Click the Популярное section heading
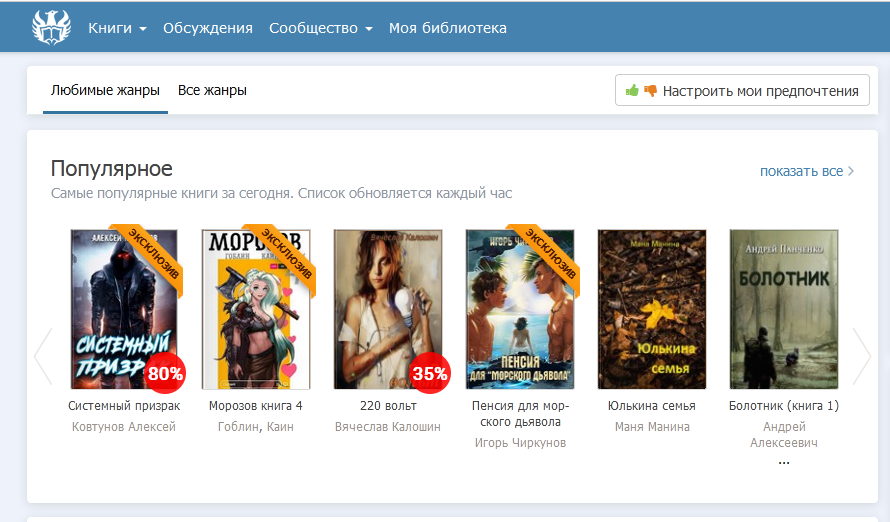The width and height of the screenshot is (890, 522). tap(112, 169)
